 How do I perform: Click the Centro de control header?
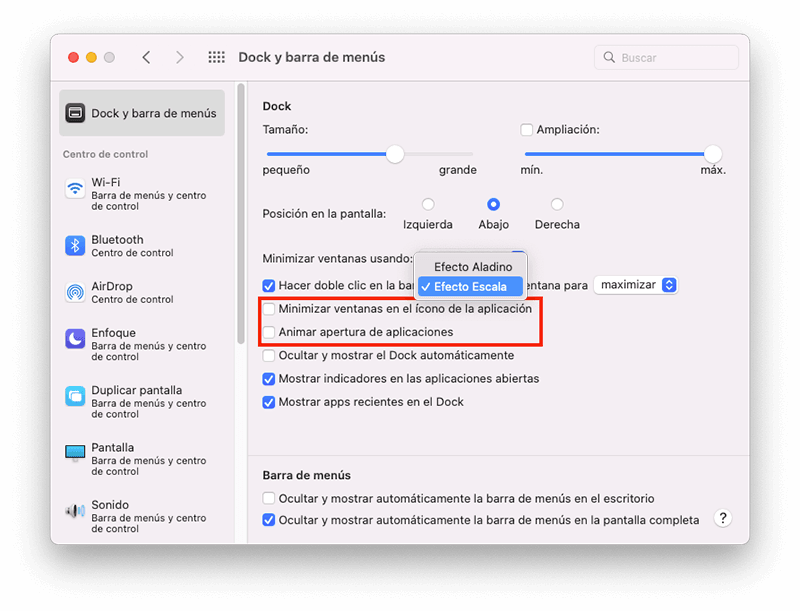[105, 154]
